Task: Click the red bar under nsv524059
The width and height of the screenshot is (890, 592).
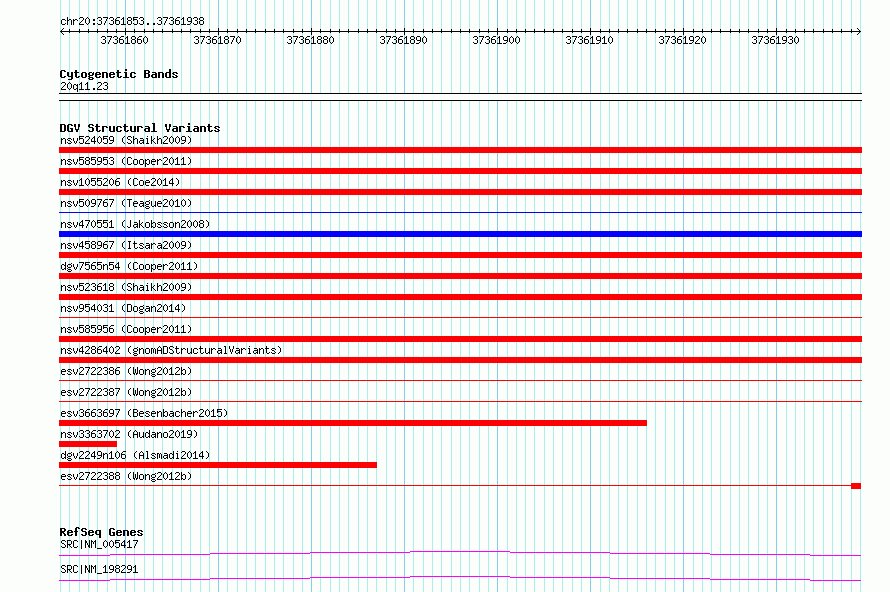Action: [x=460, y=150]
